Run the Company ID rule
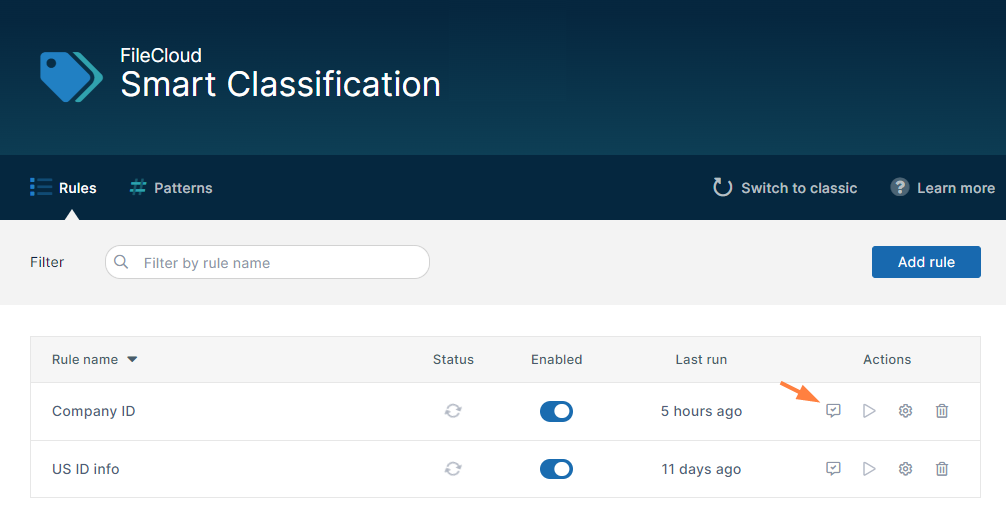 tap(869, 411)
